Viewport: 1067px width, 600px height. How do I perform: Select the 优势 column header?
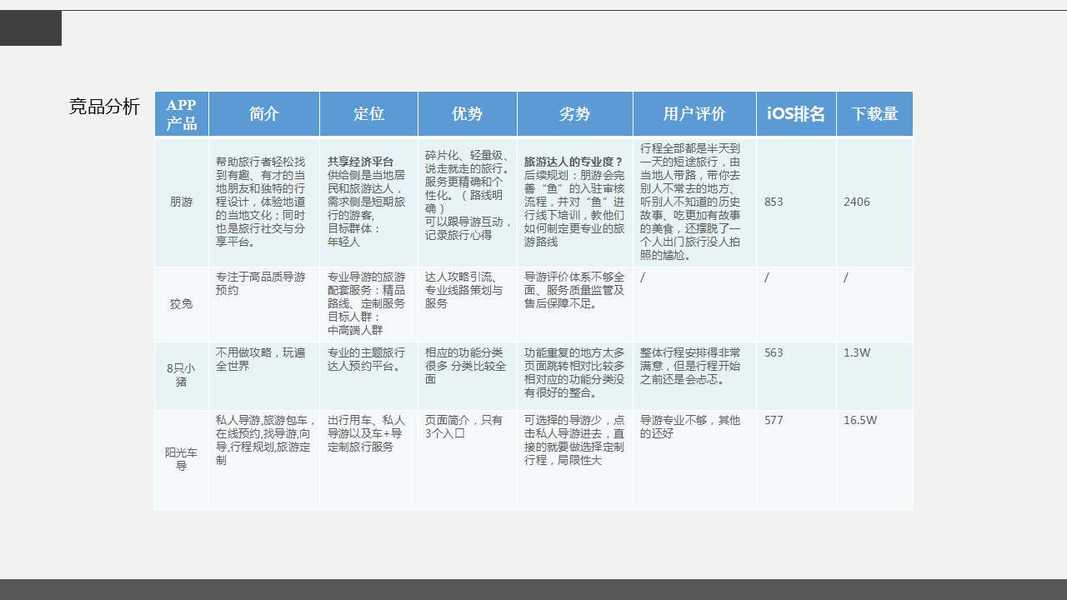(x=467, y=114)
